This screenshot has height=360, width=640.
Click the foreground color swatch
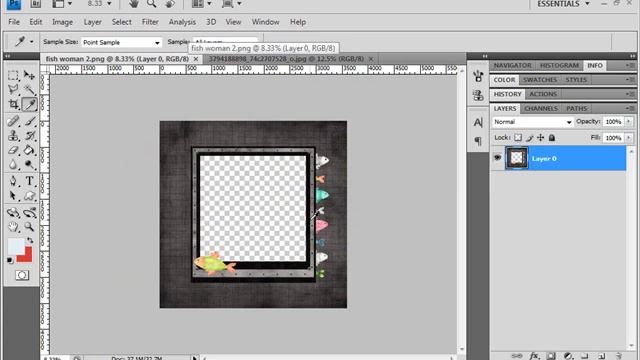16,246
